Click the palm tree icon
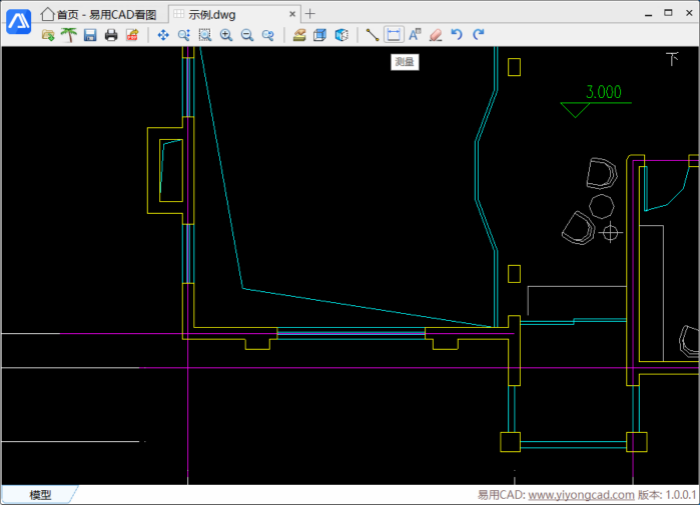The height and width of the screenshot is (505, 700). point(69,35)
